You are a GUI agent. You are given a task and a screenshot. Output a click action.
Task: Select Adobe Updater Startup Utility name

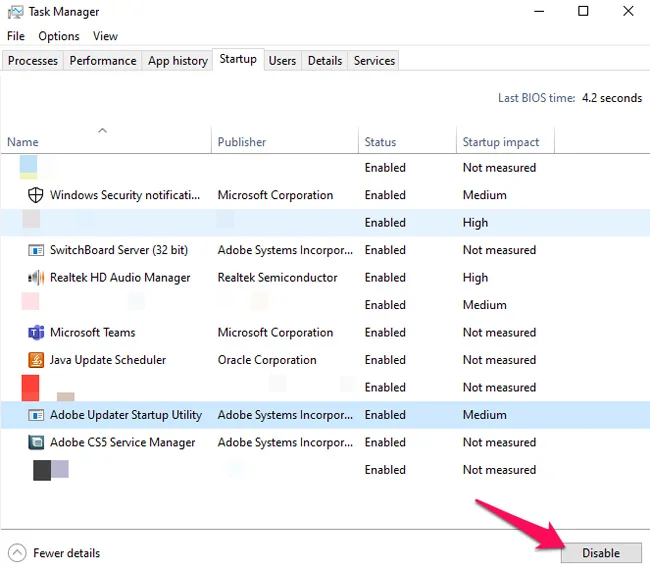point(126,415)
